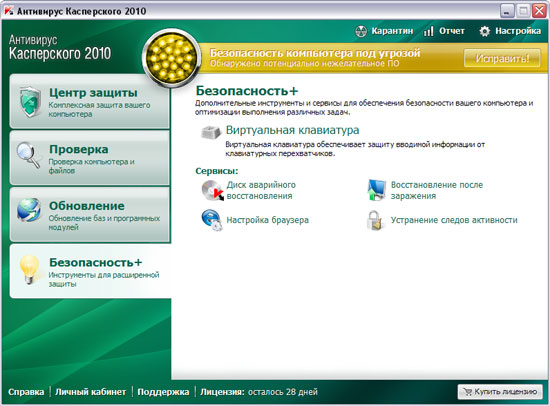Minimize the Антивирус Касперского 2010 window
This screenshot has width=550, height=406.
pos(507,11)
